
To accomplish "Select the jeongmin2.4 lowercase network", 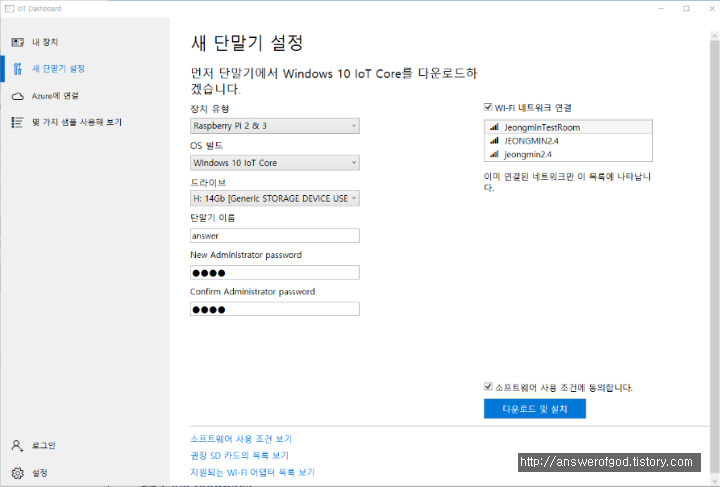I will click(x=568, y=154).
